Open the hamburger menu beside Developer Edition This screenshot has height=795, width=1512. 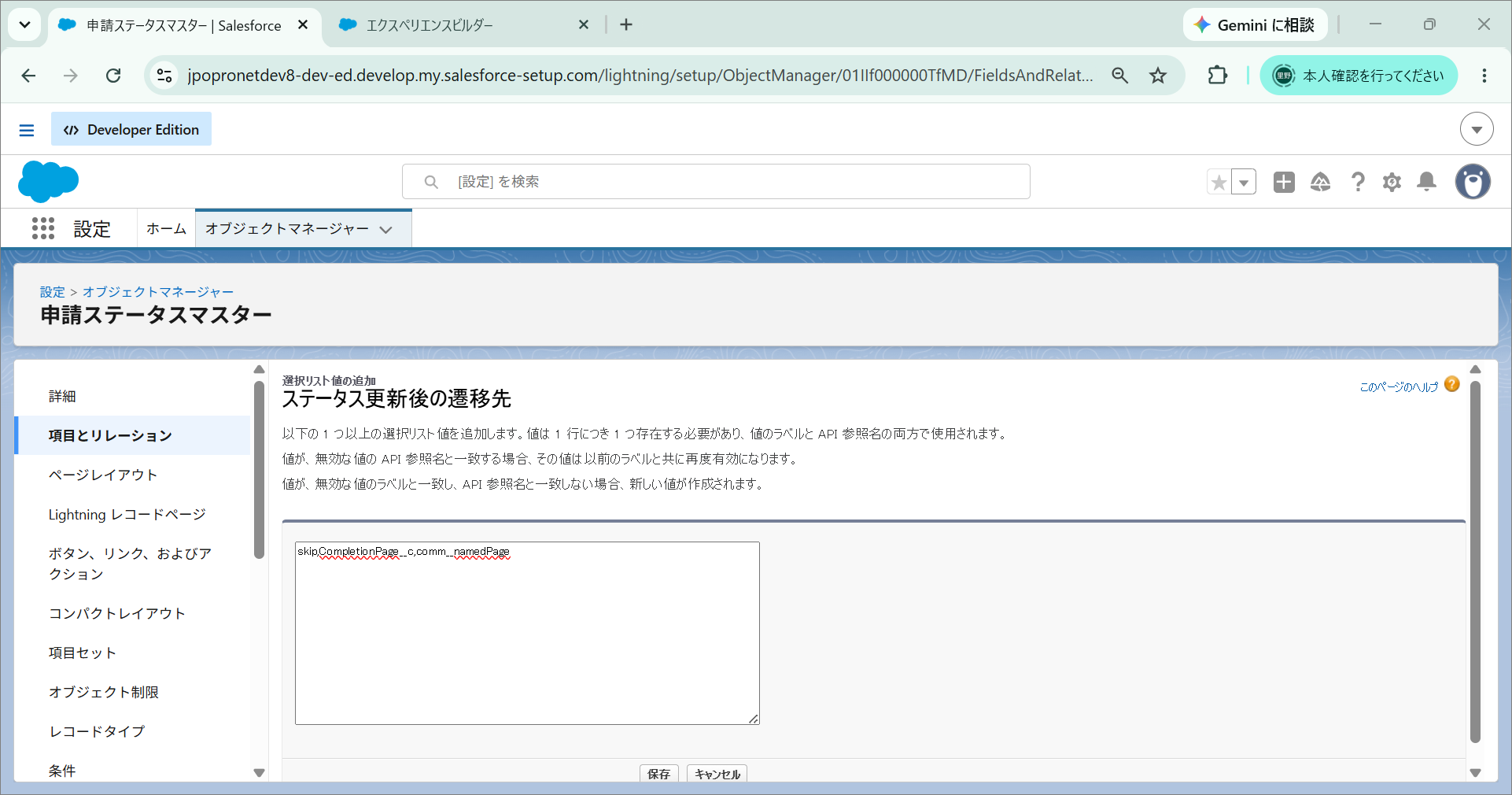(27, 130)
